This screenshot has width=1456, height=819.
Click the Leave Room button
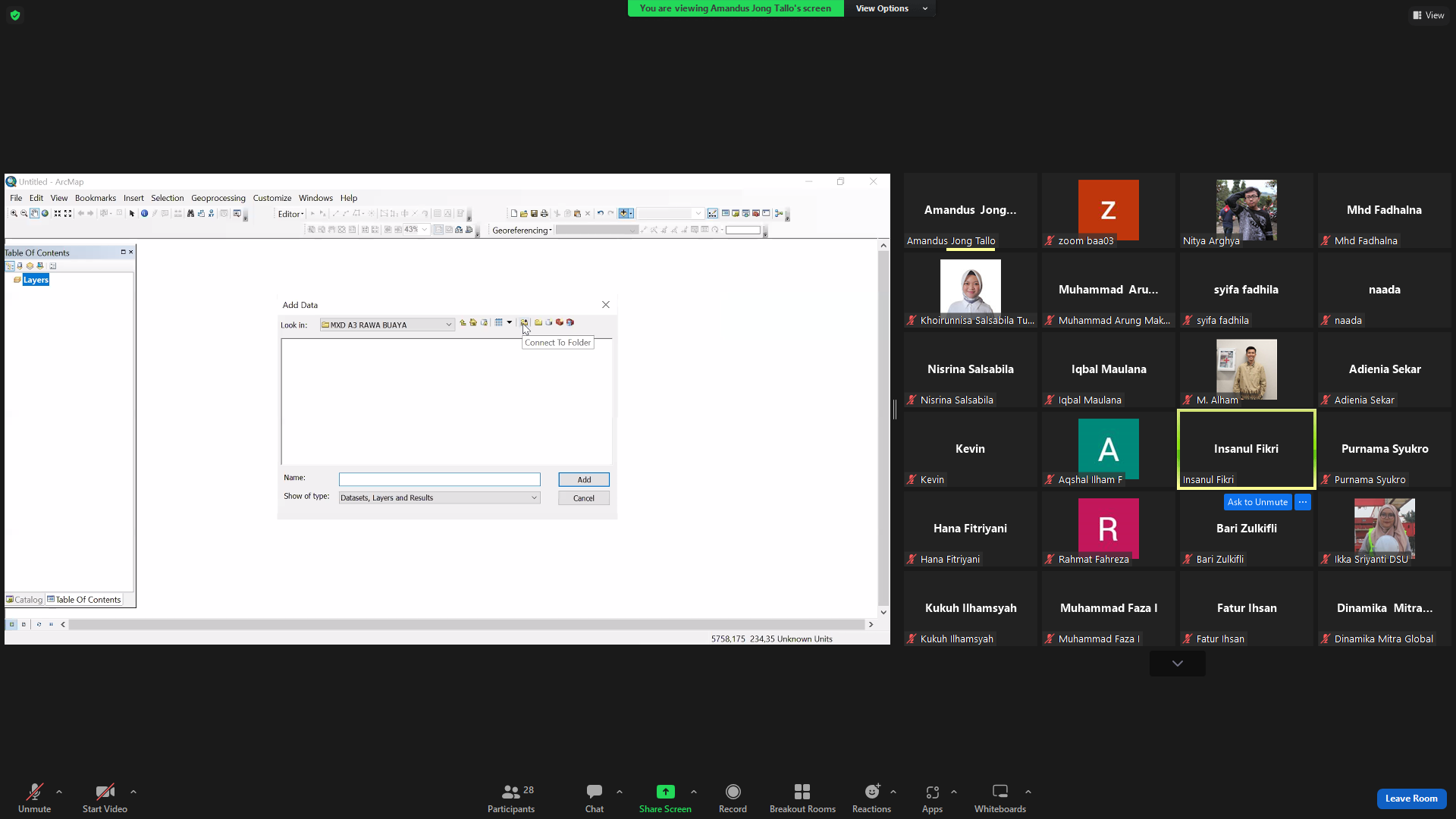point(1411,799)
